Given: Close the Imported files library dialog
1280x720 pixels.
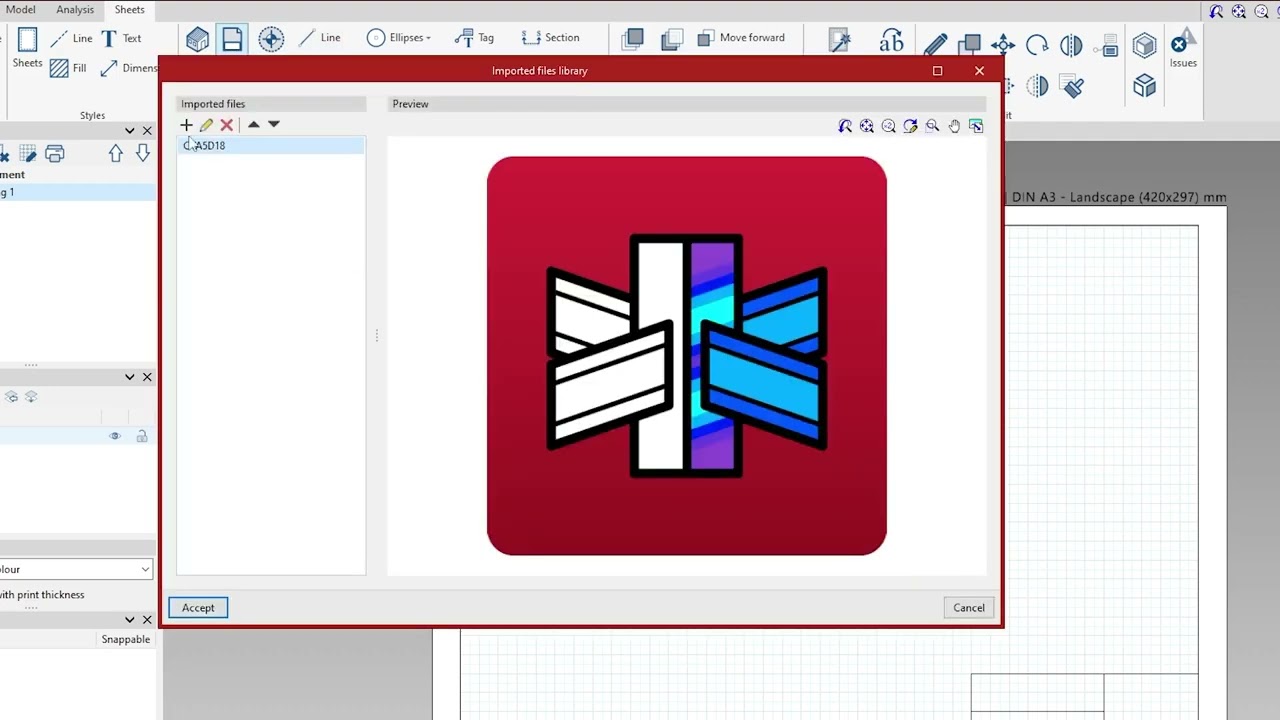Looking at the screenshot, I should (979, 71).
